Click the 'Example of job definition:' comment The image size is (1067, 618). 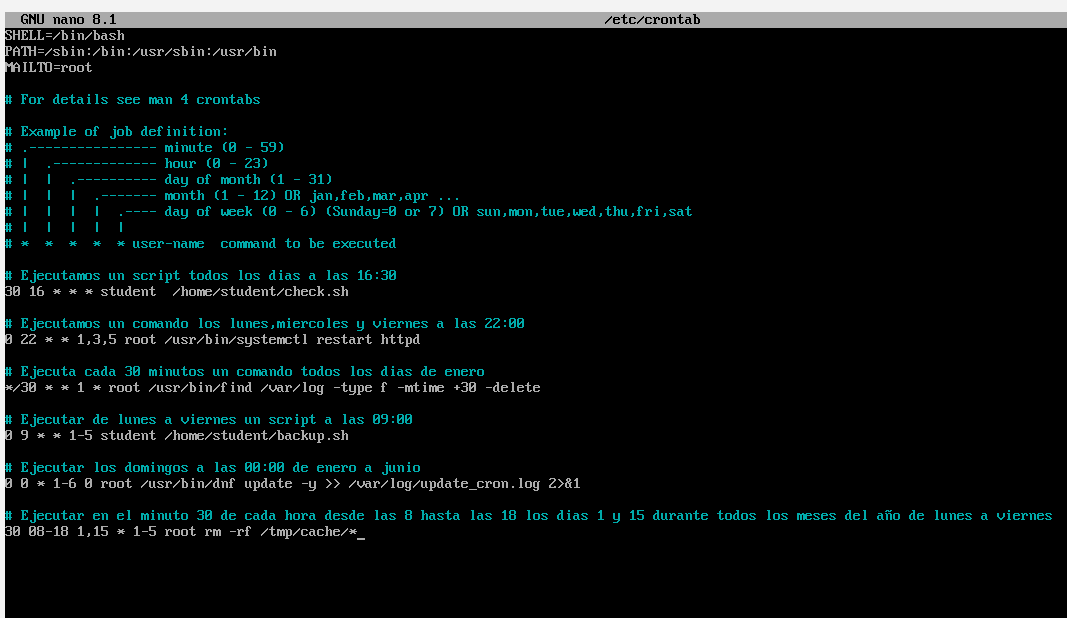116,131
